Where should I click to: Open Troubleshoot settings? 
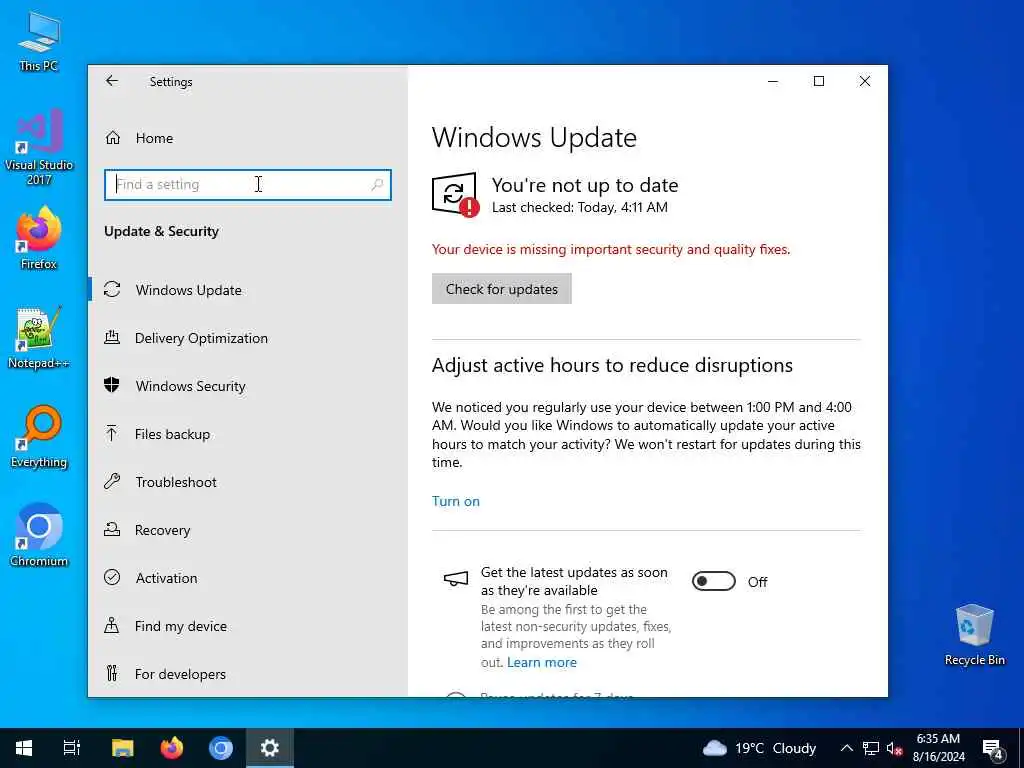[x=248, y=482]
